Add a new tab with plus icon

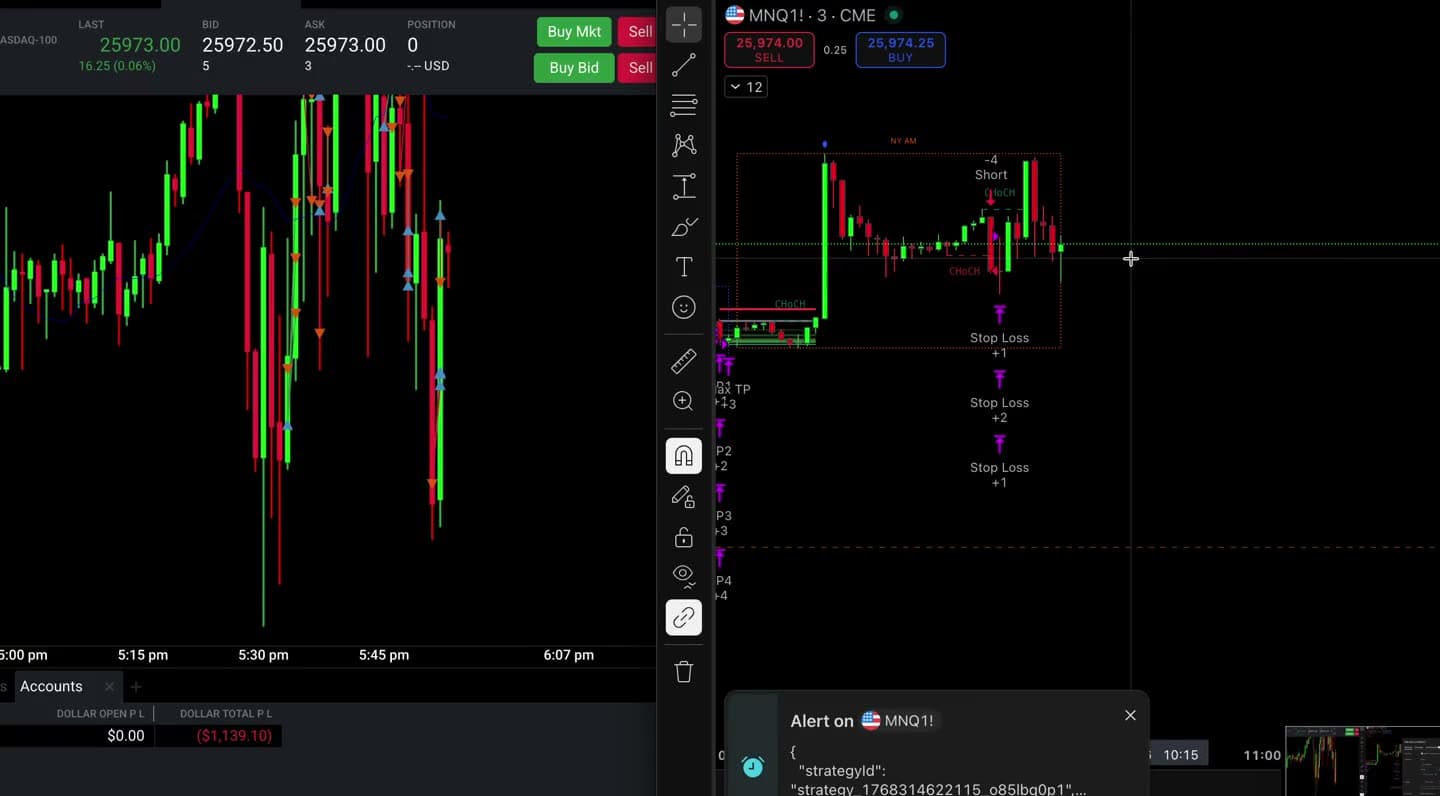click(136, 687)
